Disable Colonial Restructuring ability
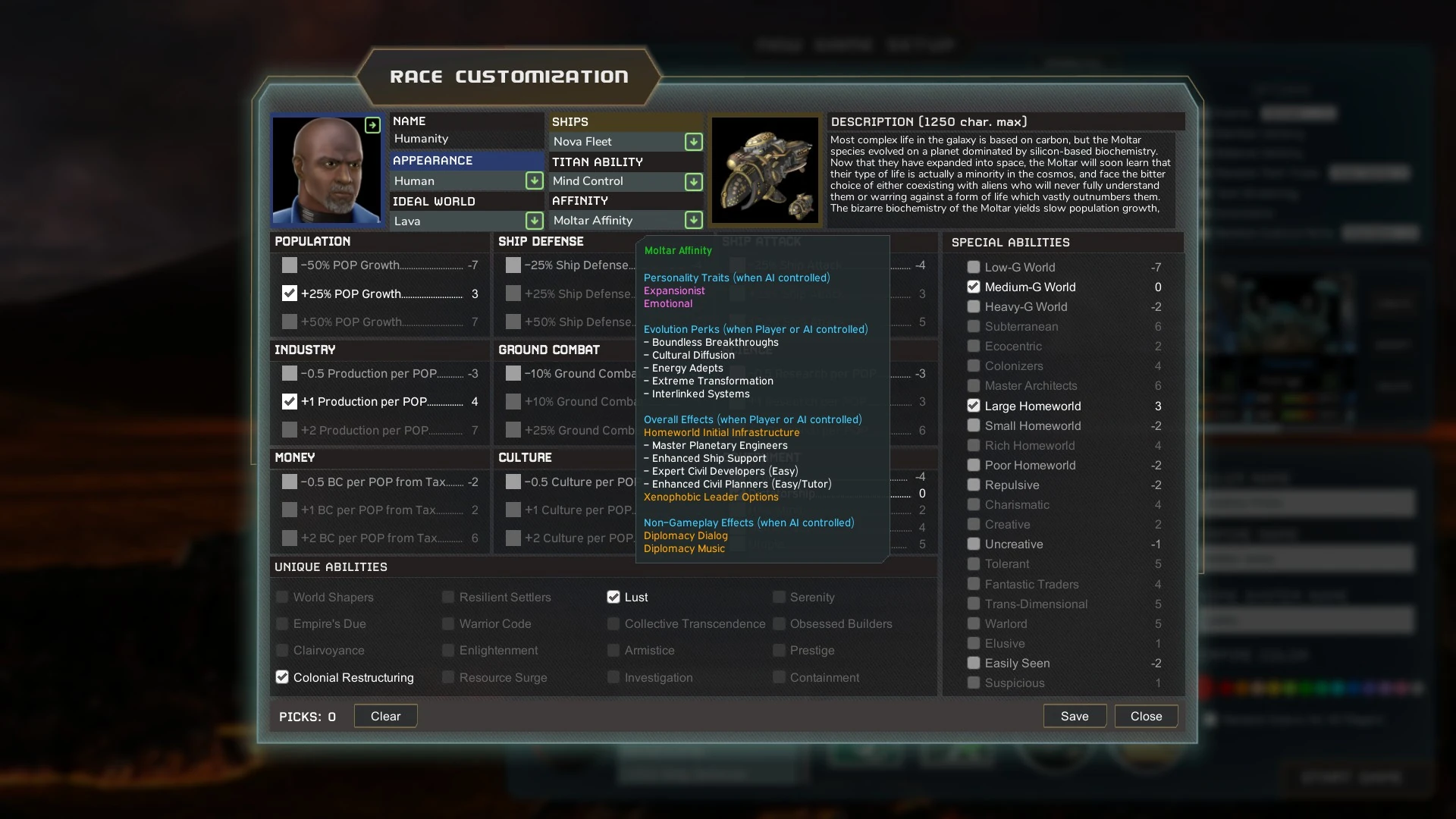The height and width of the screenshot is (819, 1456). 282,677
